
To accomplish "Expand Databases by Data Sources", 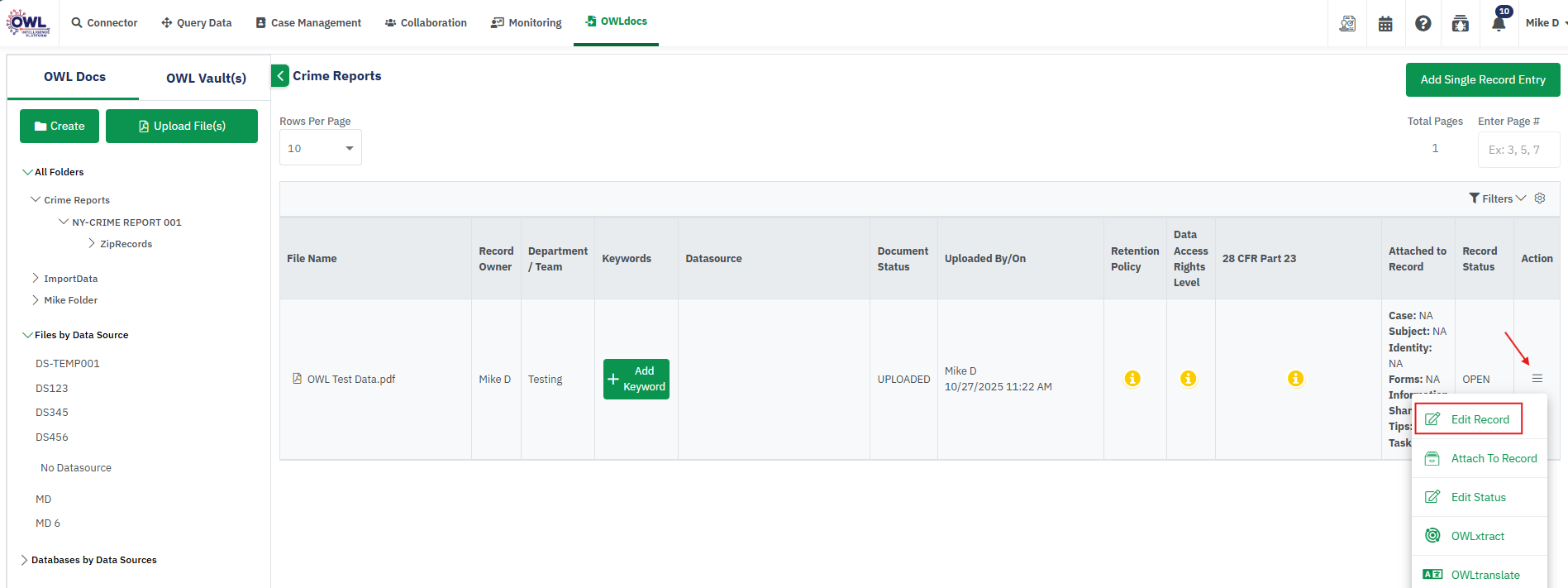I will tap(24, 560).
